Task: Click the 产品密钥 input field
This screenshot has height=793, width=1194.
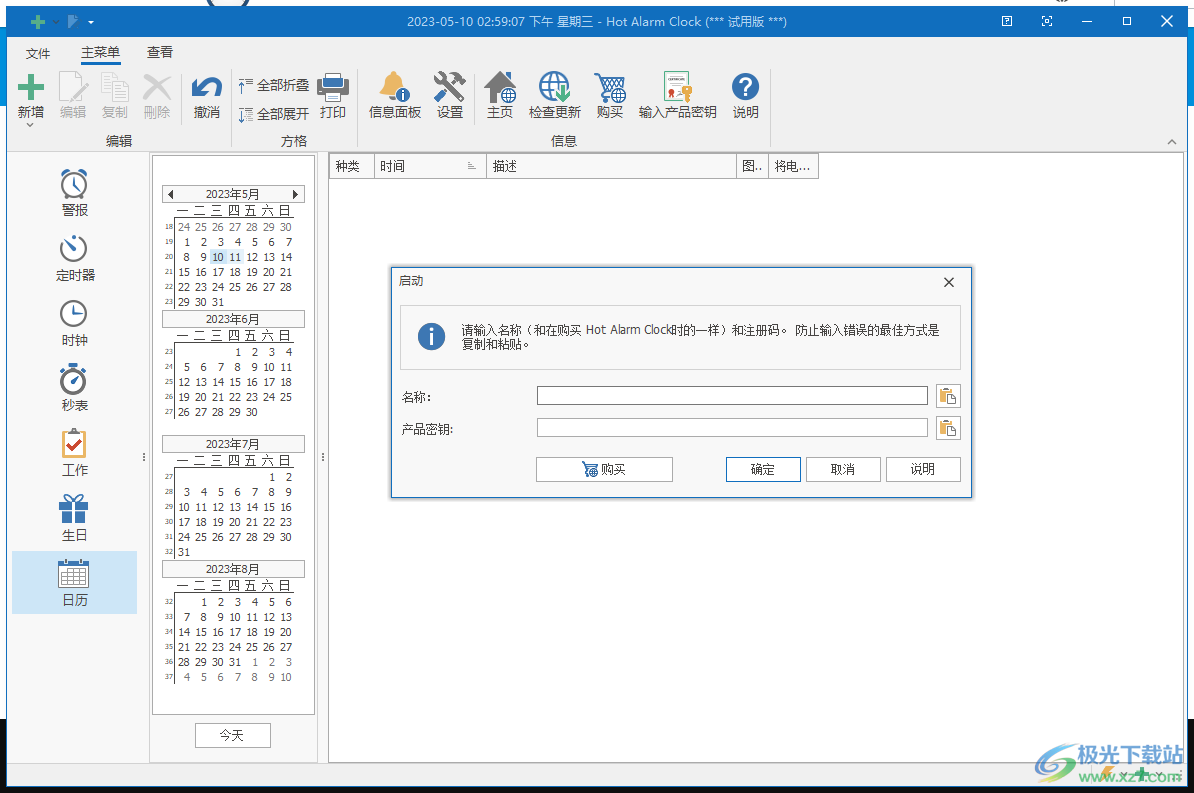Action: [732, 427]
